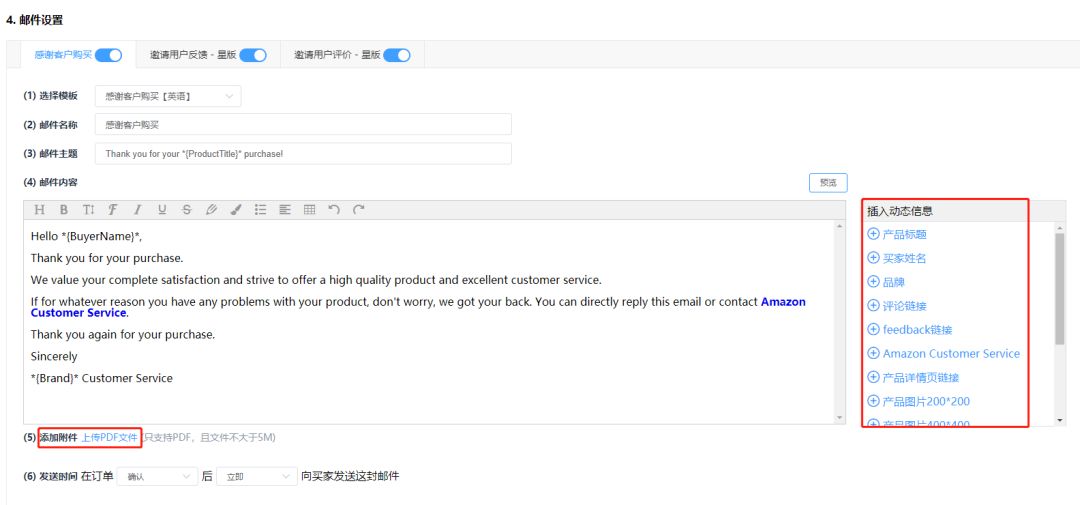The height and width of the screenshot is (505, 1080).
Task: Insert a table into email content
Action: click(x=310, y=210)
